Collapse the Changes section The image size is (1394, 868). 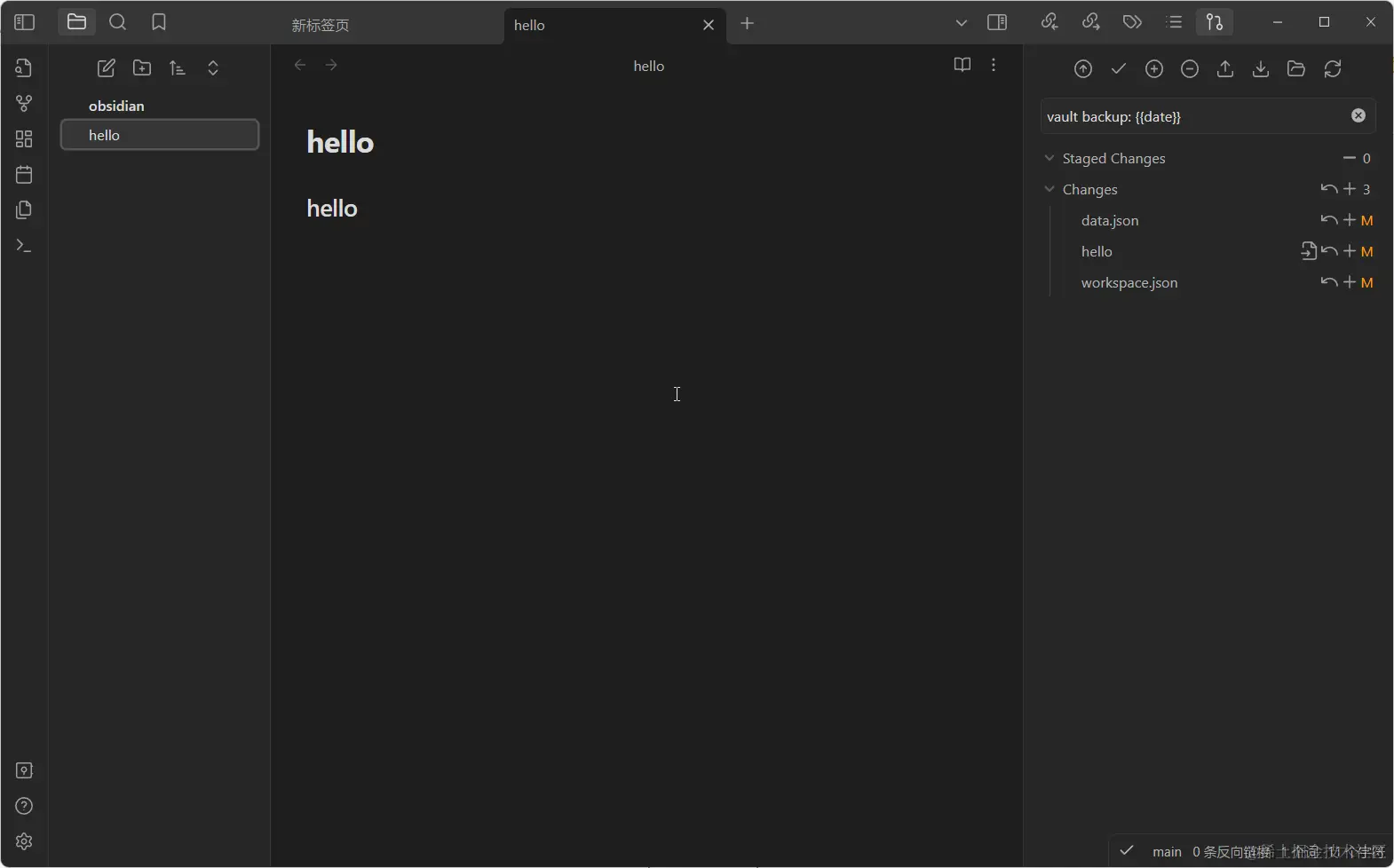[1049, 189]
